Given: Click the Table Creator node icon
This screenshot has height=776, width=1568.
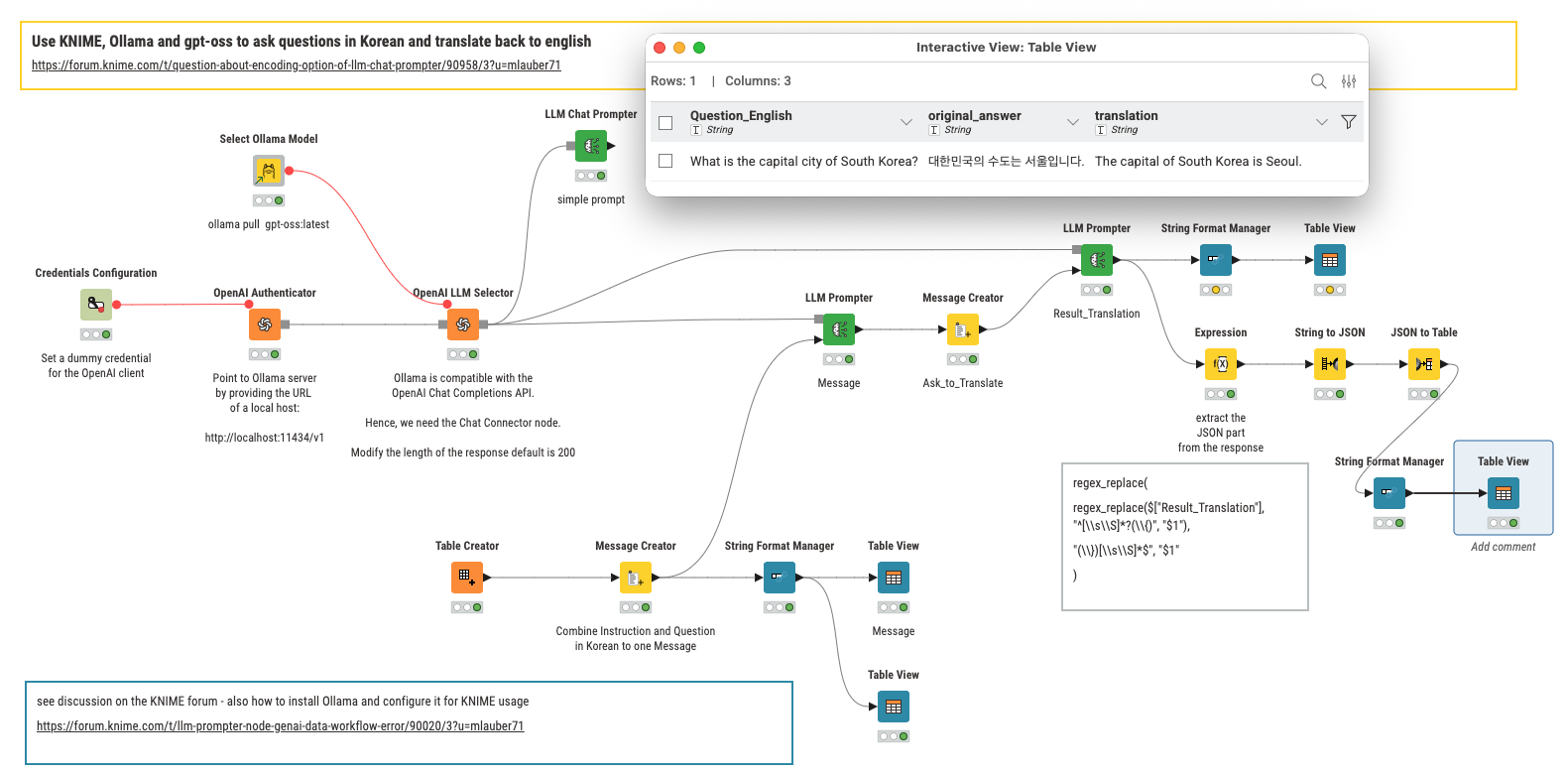Looking at the screenshot, I should tap(467, 577).
